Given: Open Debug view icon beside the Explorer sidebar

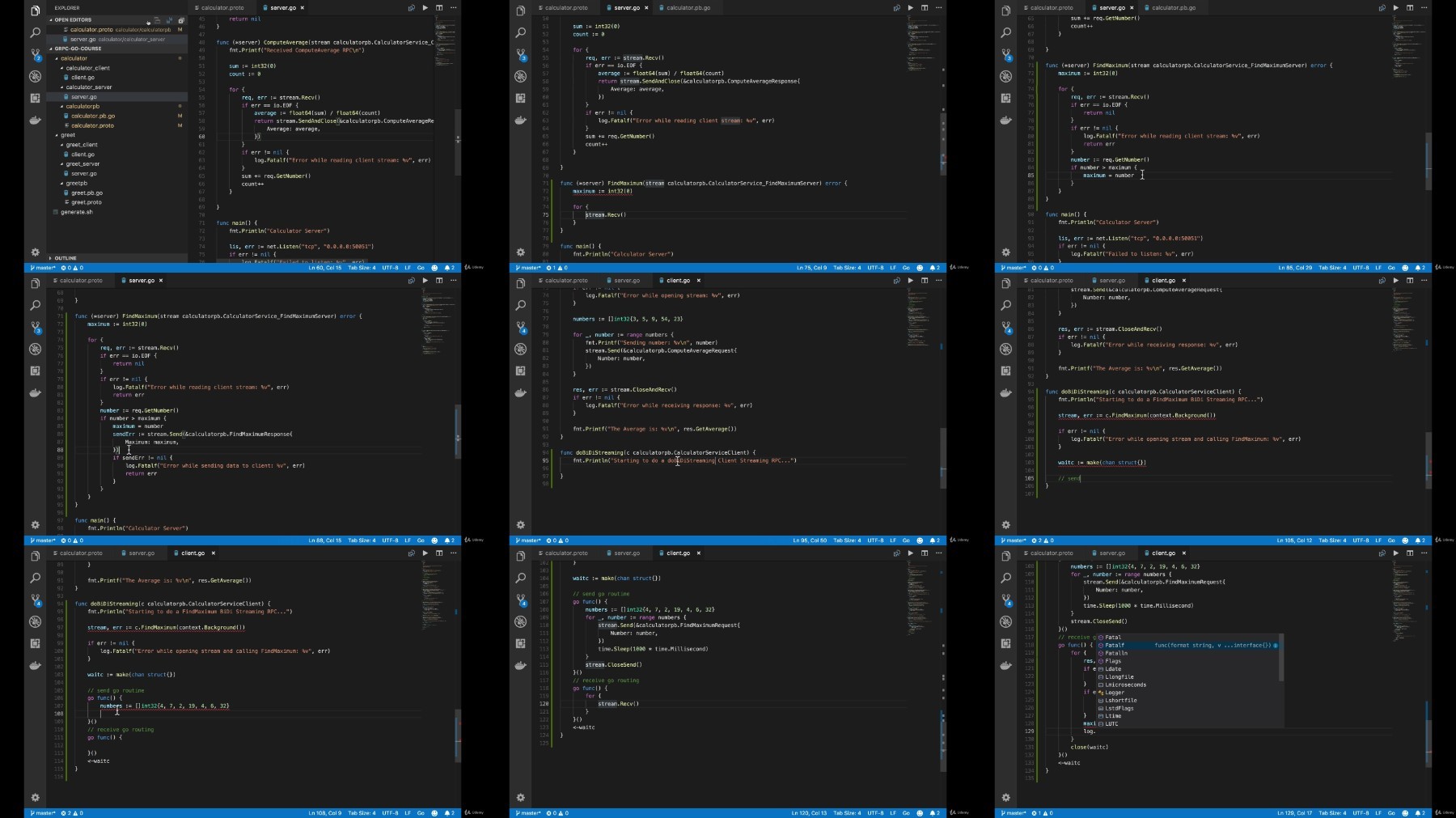Looking at the screenshot, I should point(35,77).
